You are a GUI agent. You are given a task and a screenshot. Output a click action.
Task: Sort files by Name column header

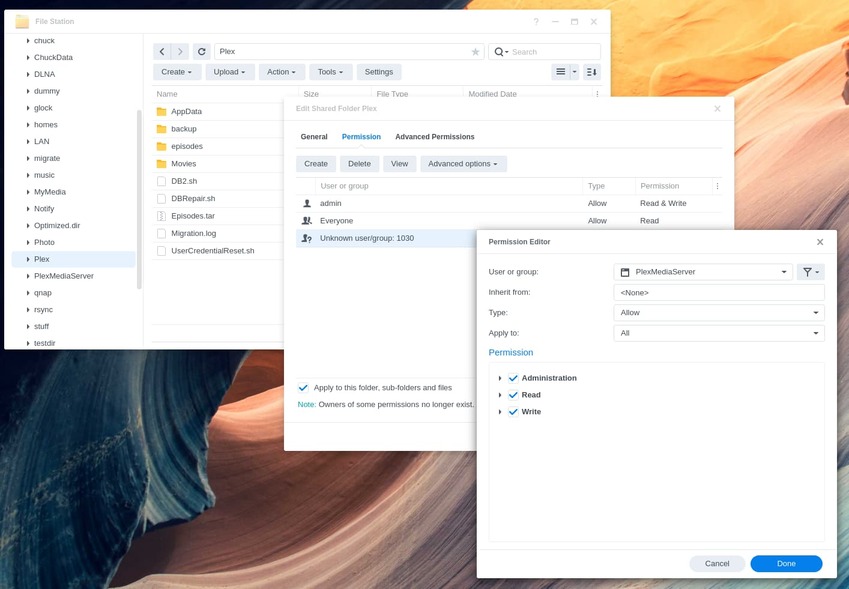[225, 94]
